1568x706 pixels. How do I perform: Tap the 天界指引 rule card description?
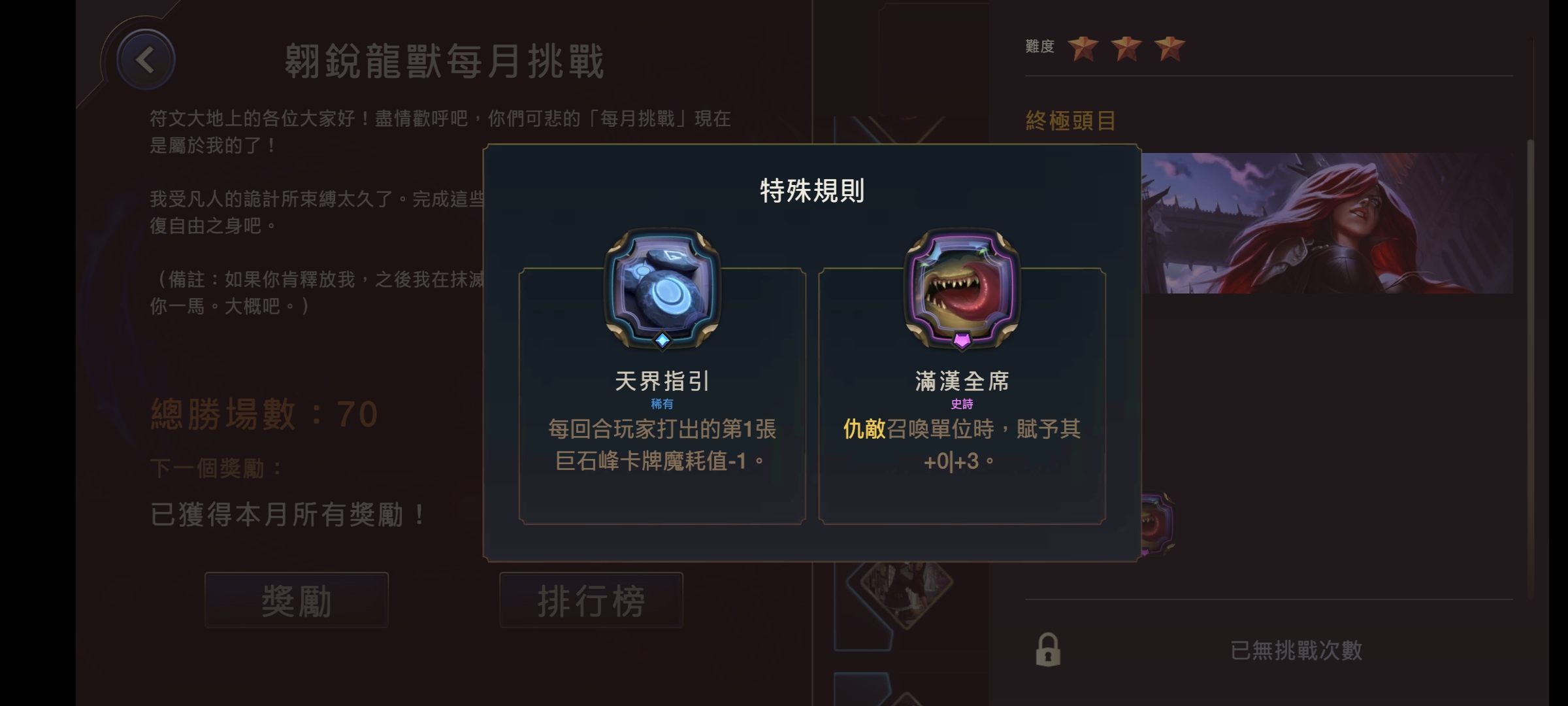coord(662,445)
